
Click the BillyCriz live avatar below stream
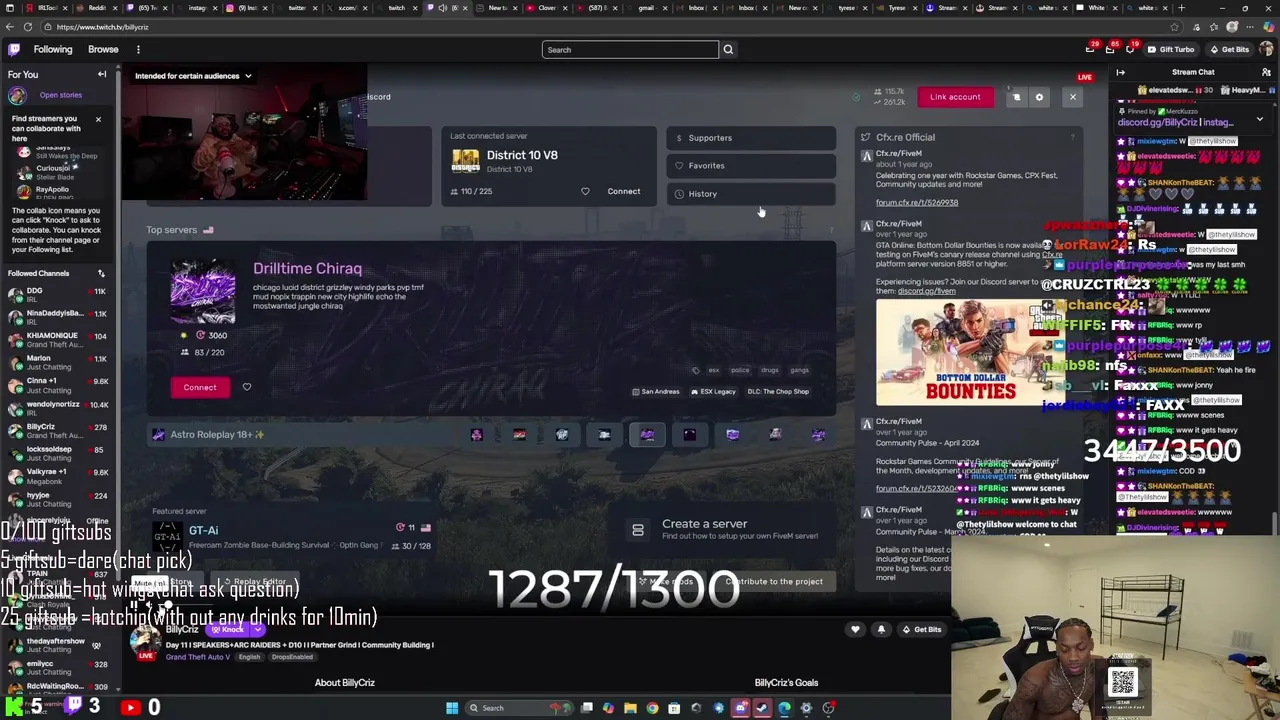coord(146,641)
